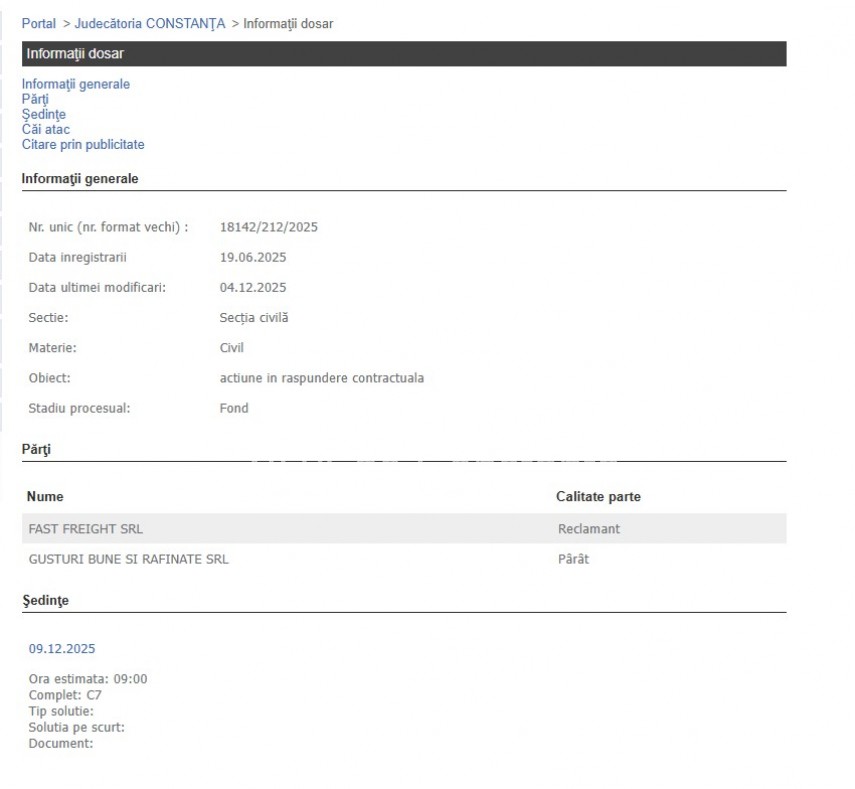Click the Reclamant party role cell
The height and width of the screenshot is (789, 855).
[x=589, y=529]
